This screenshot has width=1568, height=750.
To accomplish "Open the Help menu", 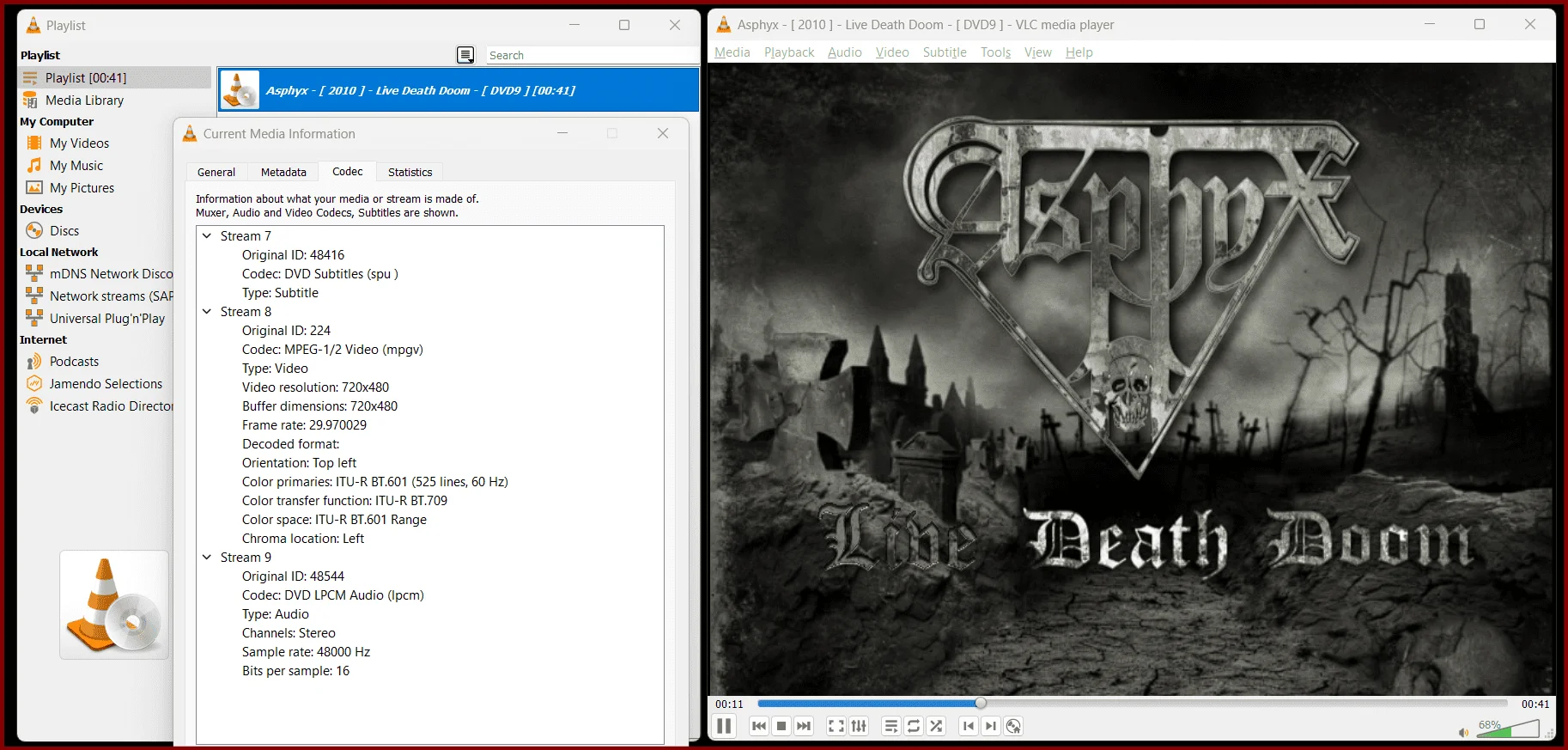I will coord(1079,52).
